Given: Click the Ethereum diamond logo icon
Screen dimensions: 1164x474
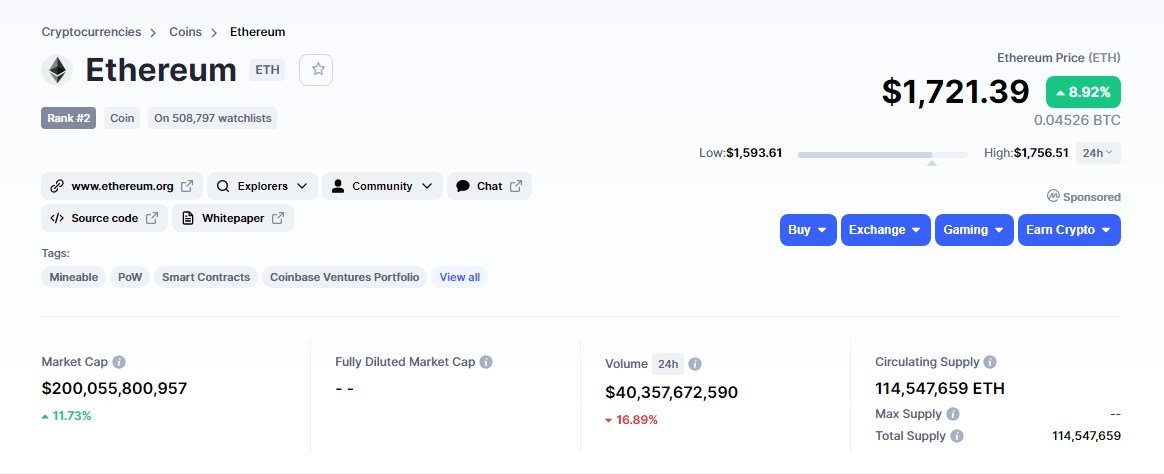Looking at the screenshot, I should point(57,70).
